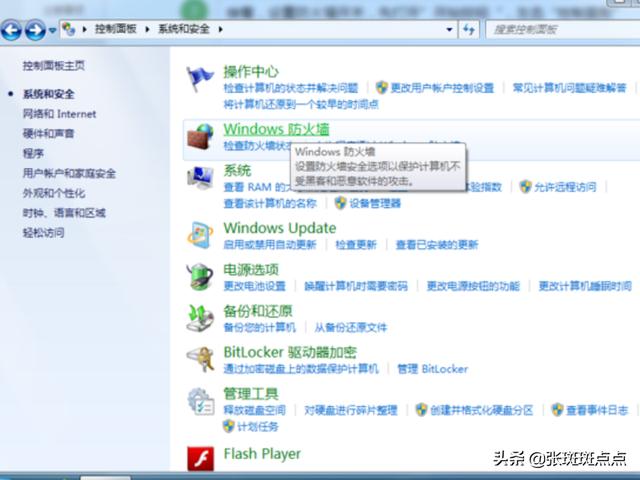Open BitLocker 驱动器加密 heading
The image size is (640, 480).
point(290,353)
